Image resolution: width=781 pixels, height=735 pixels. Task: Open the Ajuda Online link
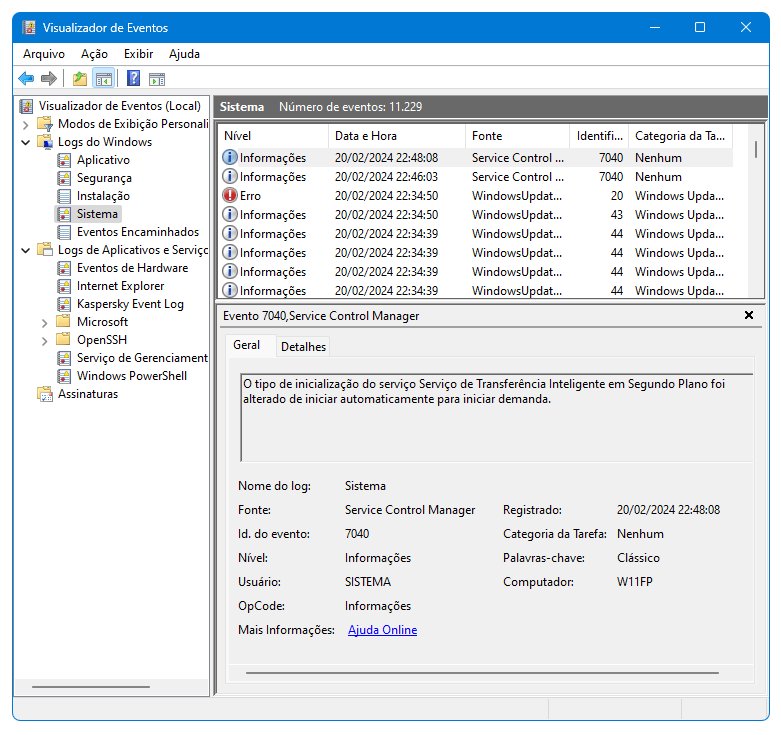[383, 630]
